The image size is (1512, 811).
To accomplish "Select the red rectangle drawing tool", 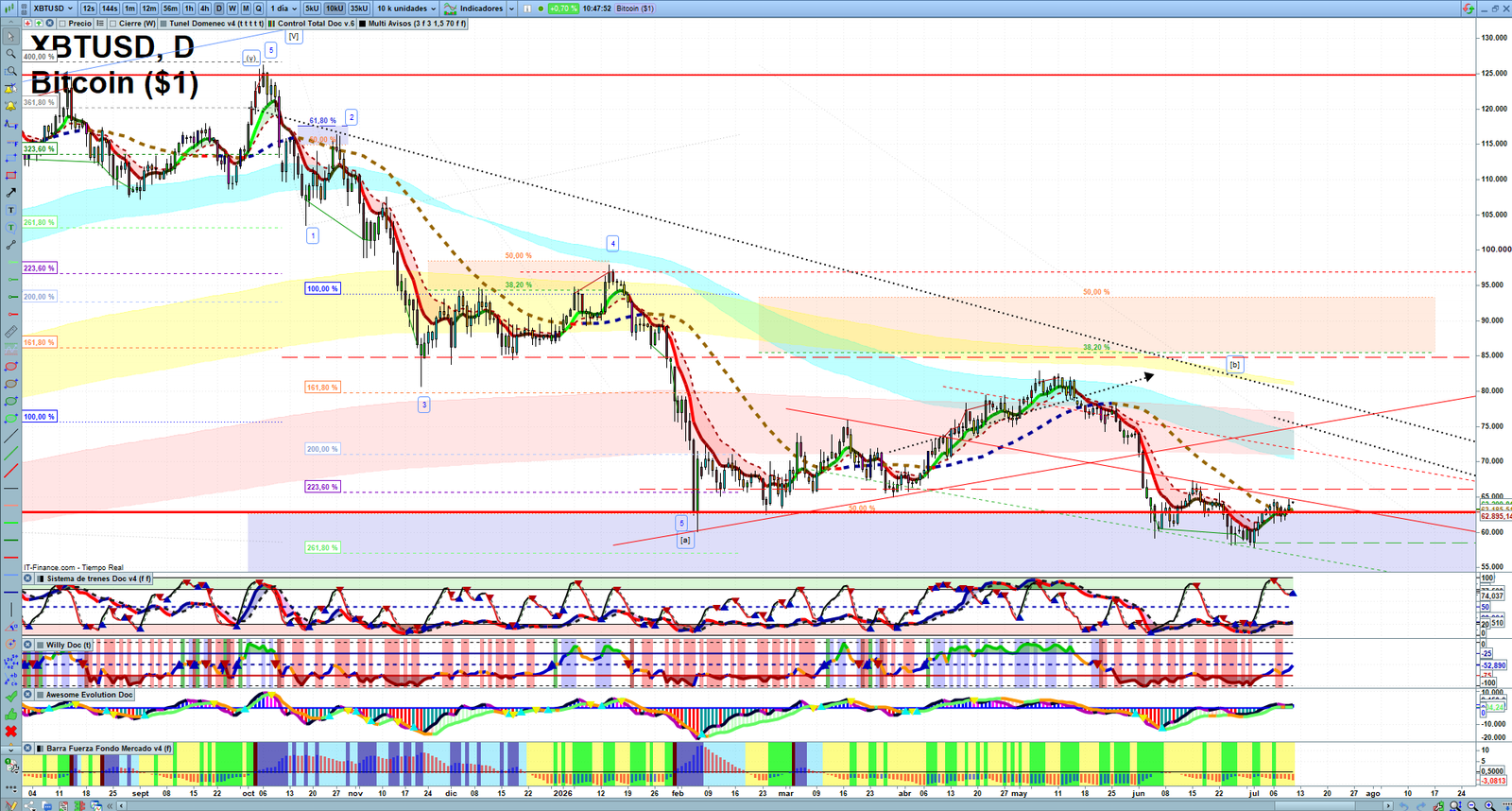I will coord(10,176).
